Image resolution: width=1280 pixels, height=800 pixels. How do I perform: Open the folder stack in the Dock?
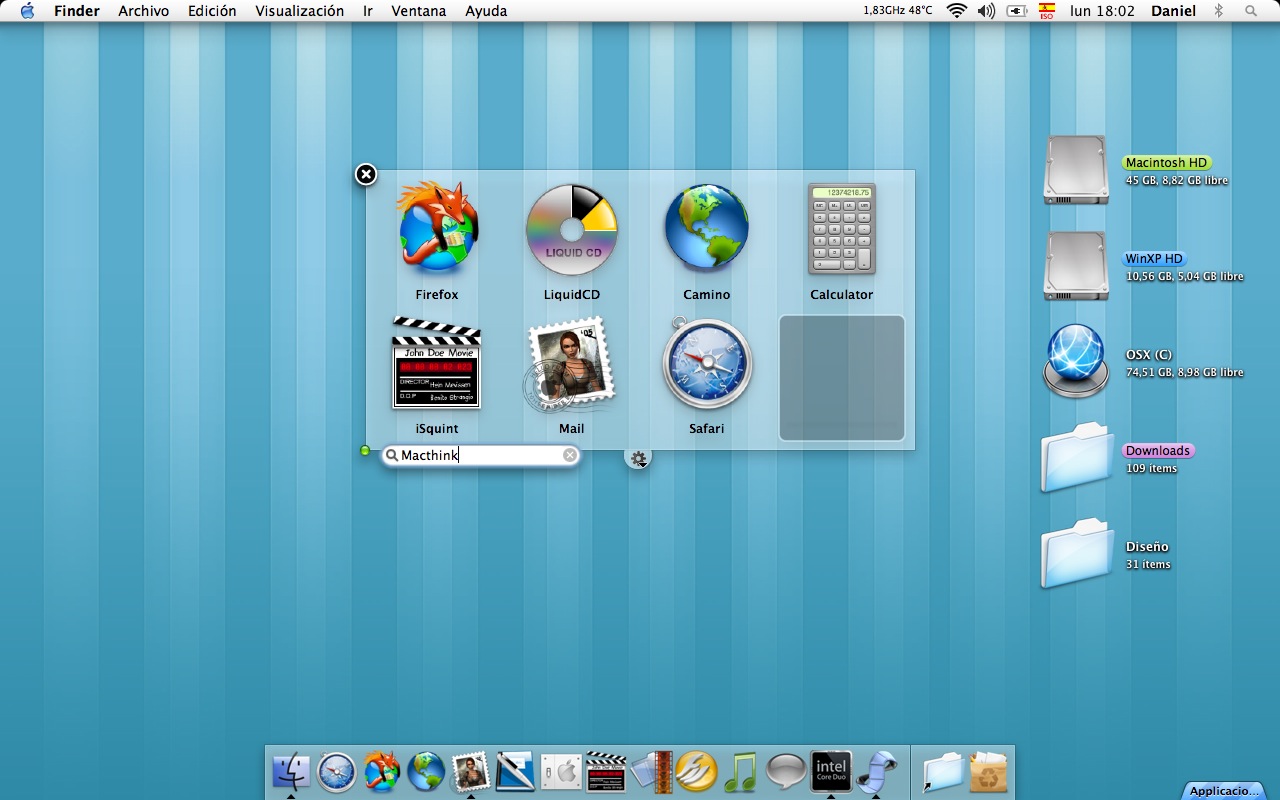[x=943, y=772]
